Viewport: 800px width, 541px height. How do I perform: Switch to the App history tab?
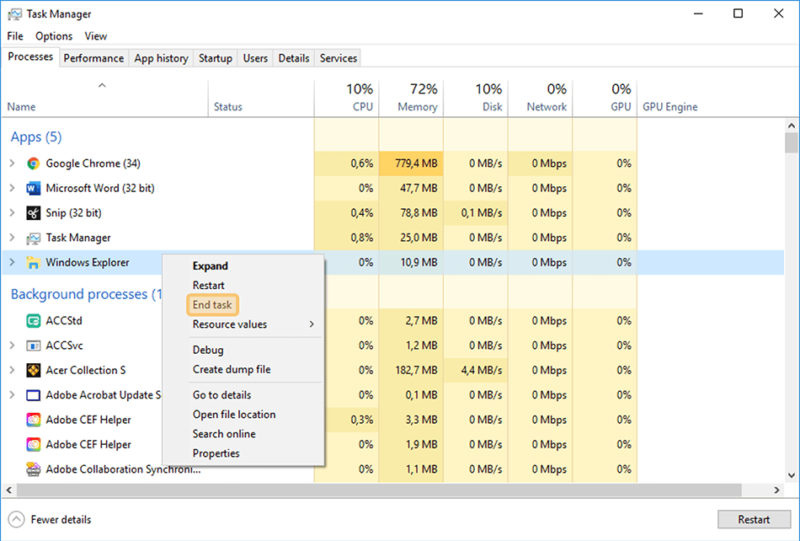click(x=161, y=58)
